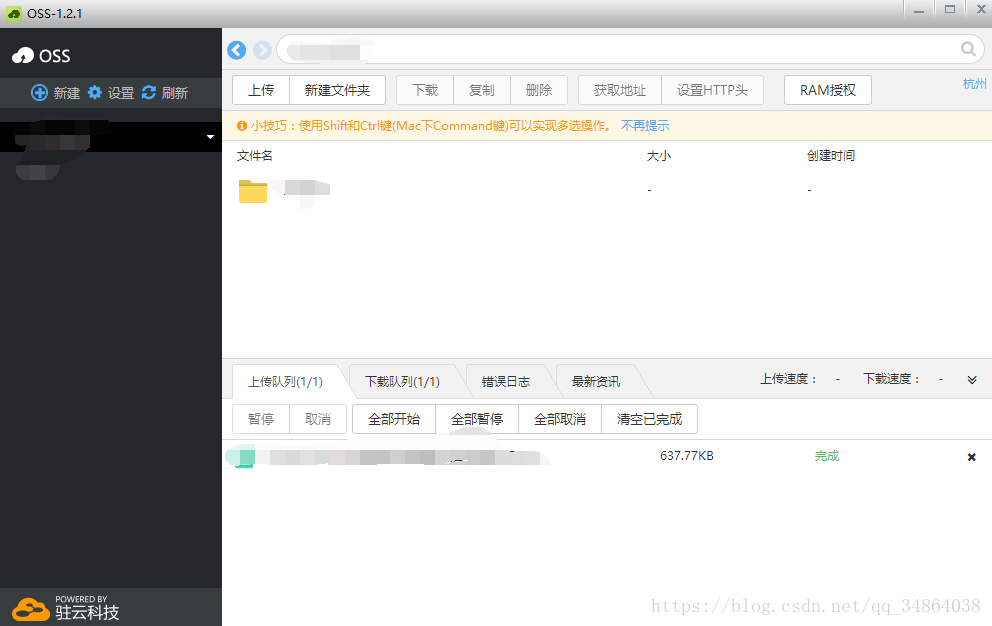Click the 不再提示 link

(x=645, y=125)
